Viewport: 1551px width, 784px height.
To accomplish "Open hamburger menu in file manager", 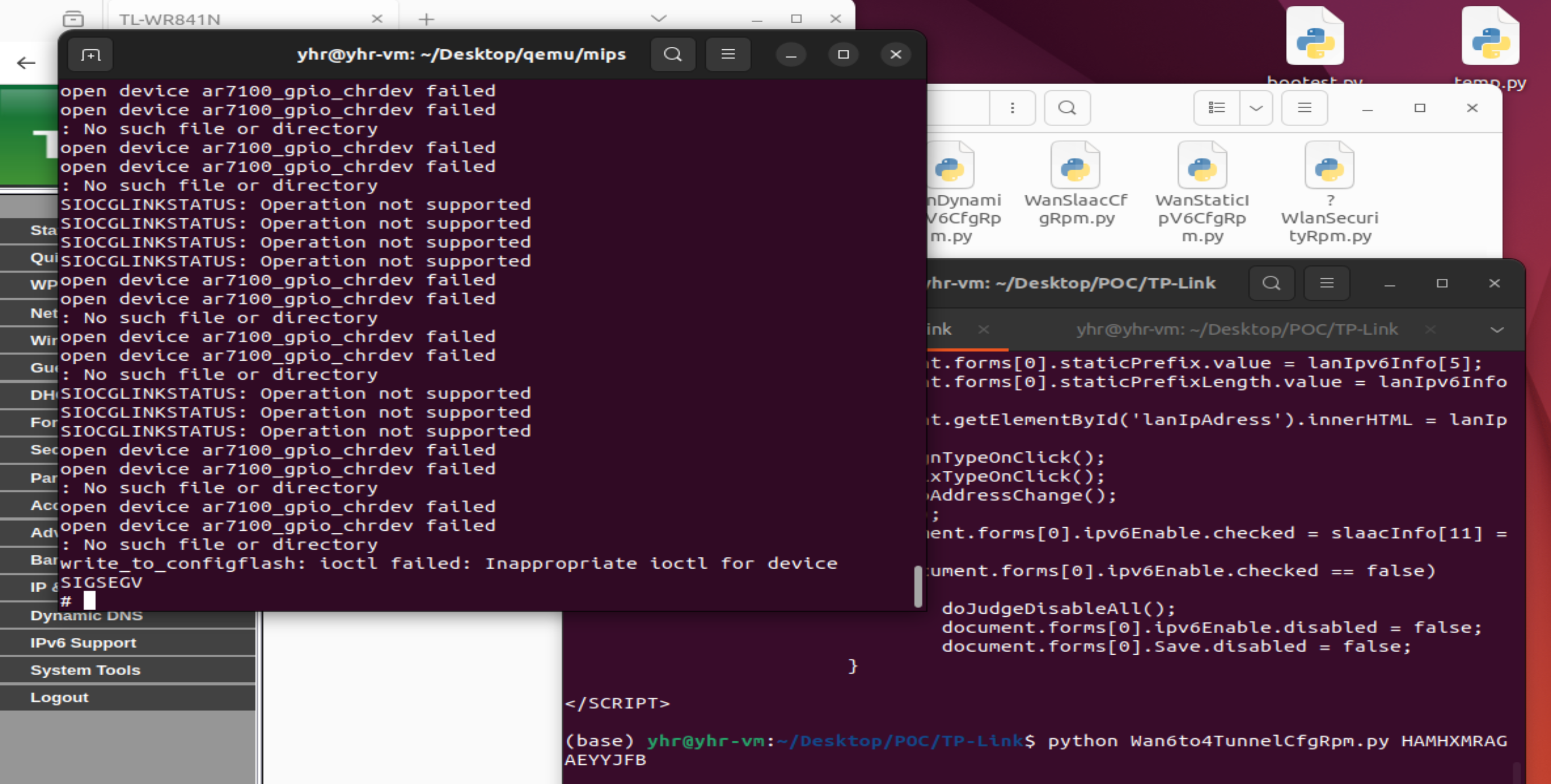I will tap(1304, 108).
